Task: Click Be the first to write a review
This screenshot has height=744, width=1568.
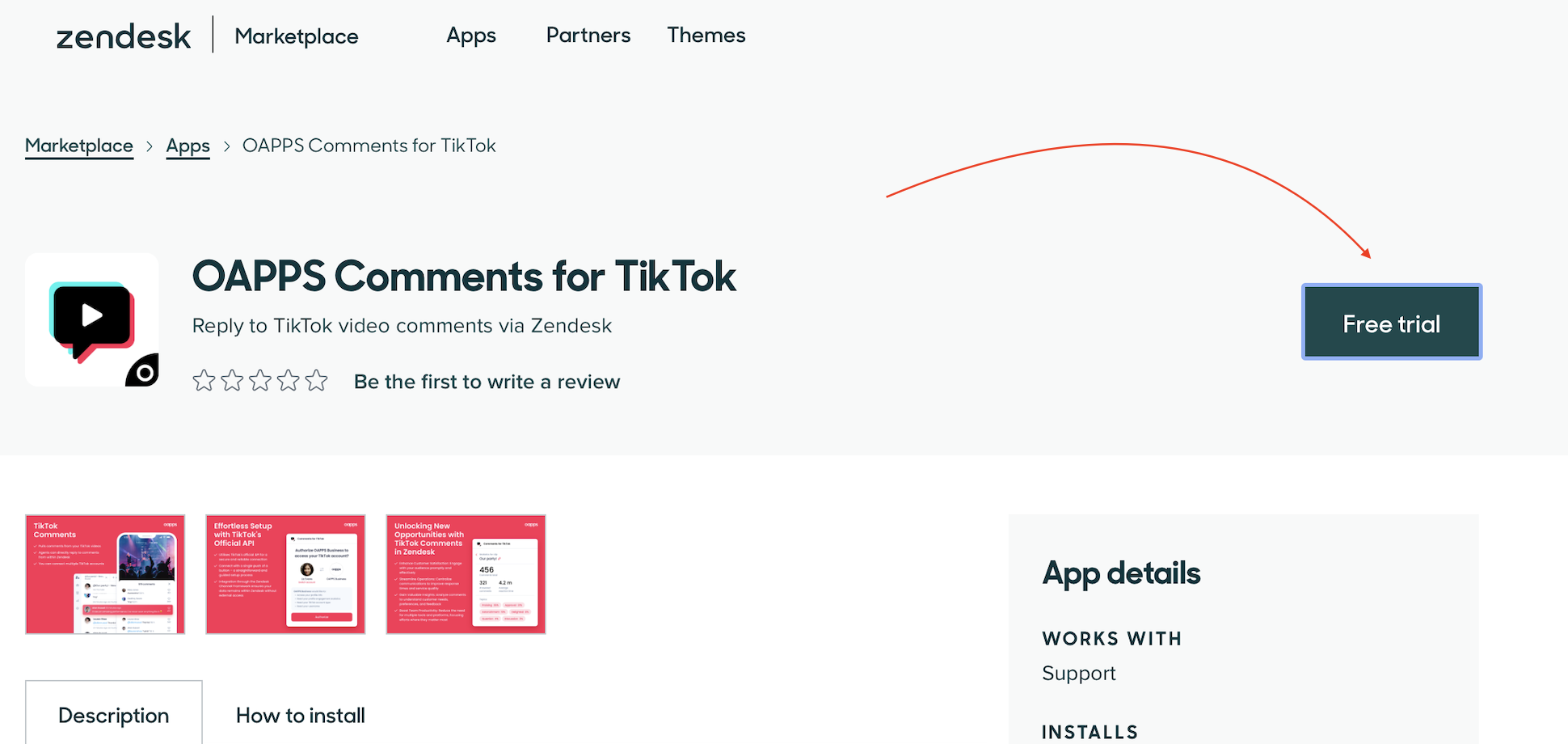Action: pyautogui.click(x=487, y=381)
